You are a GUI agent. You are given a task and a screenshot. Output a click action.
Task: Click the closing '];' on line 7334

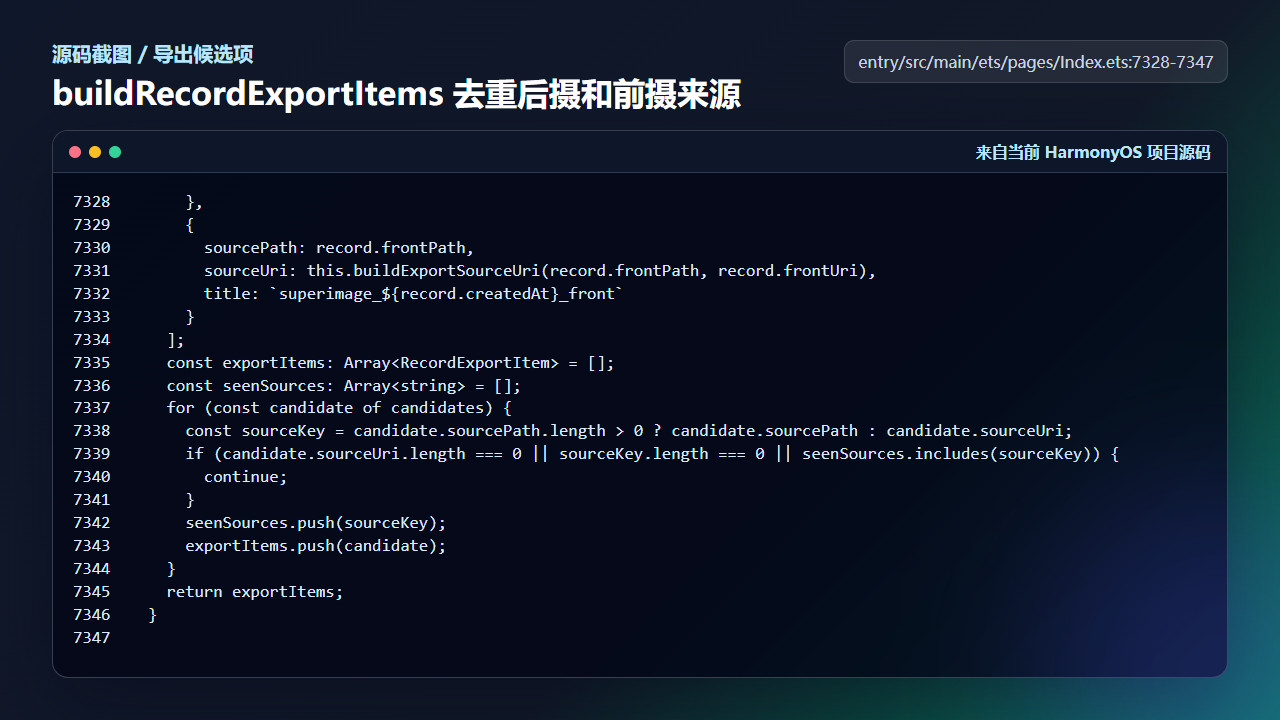click(x=176, y=340)
